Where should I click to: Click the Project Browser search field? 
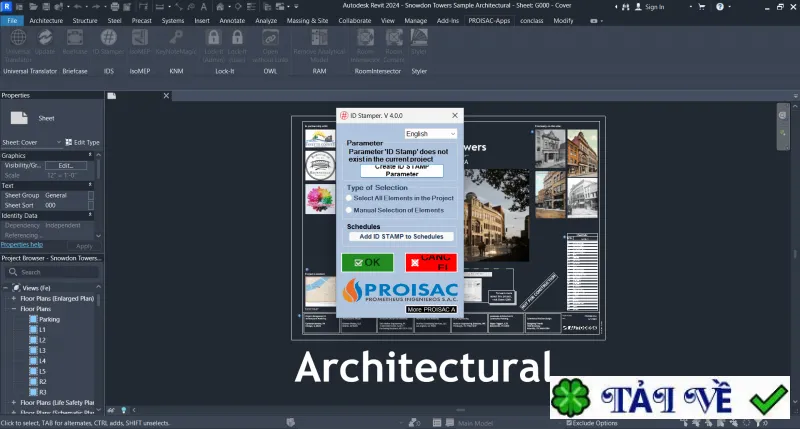[x=53, y=272]
